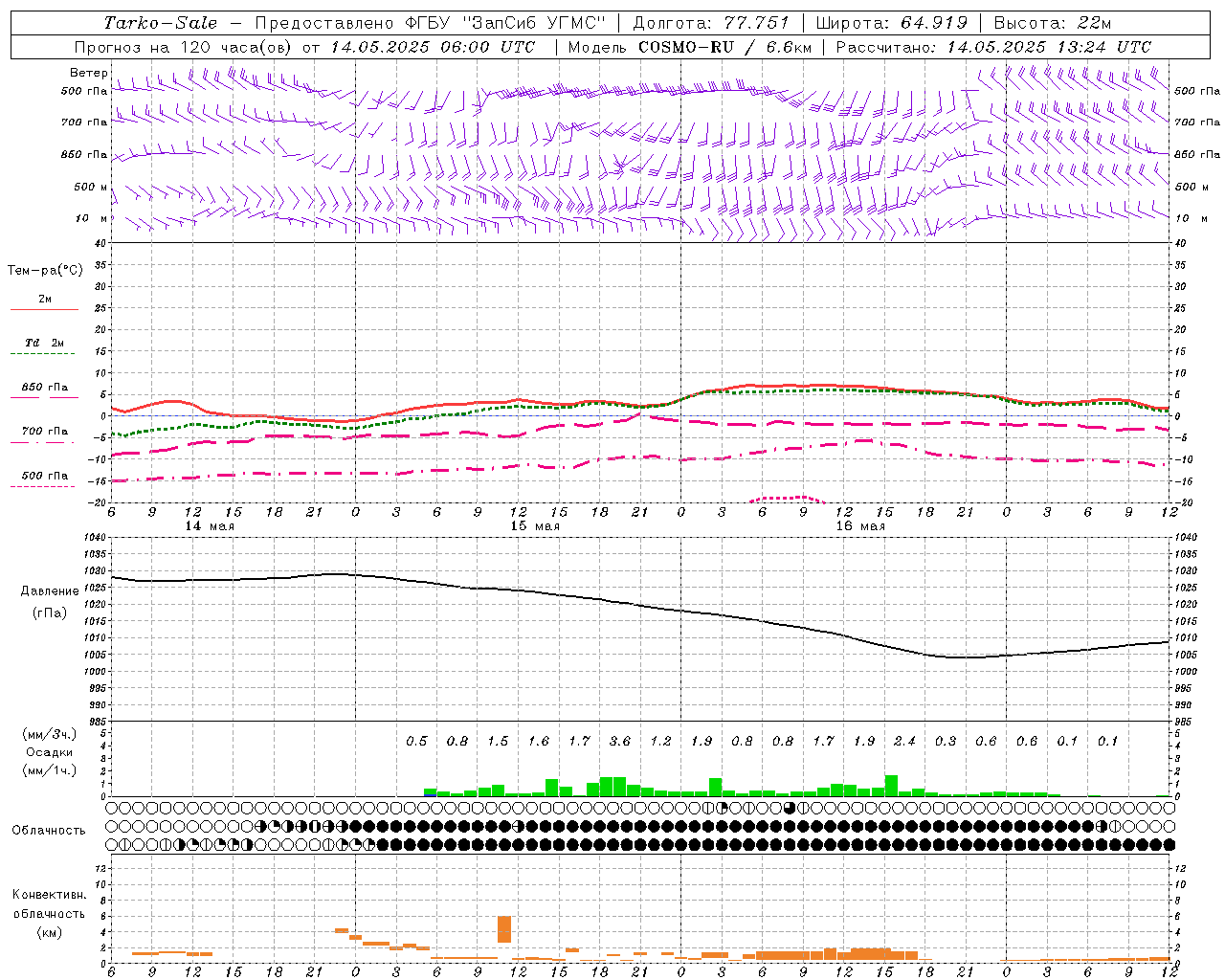The height and width of the screenshot is (980, 1225).
Task: Select the 16 мая date label
Action: pos(860,526)
